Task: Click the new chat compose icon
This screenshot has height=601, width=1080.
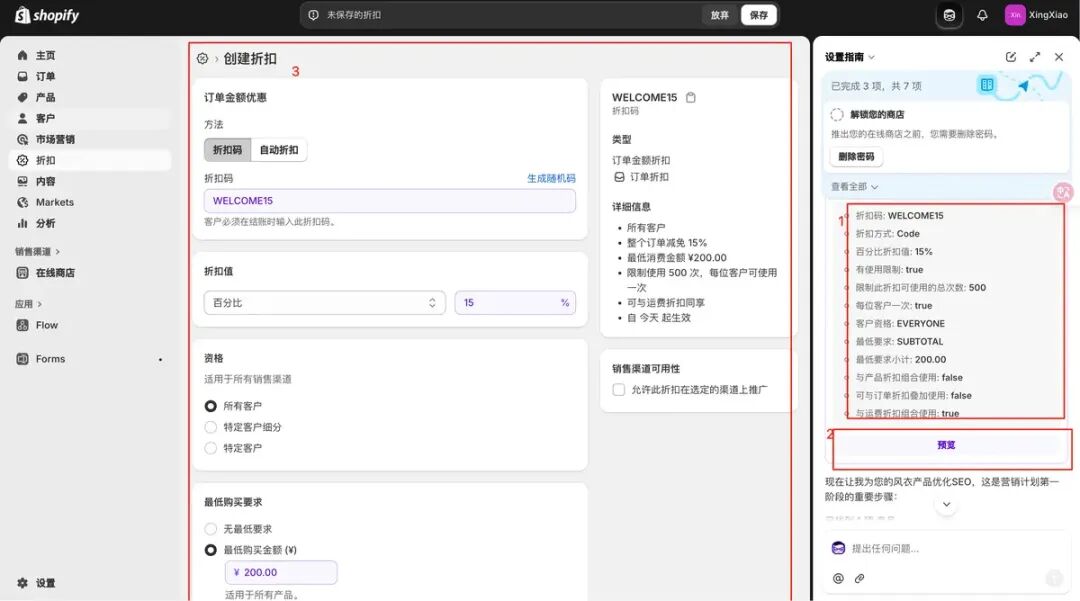Action: 1011,57
